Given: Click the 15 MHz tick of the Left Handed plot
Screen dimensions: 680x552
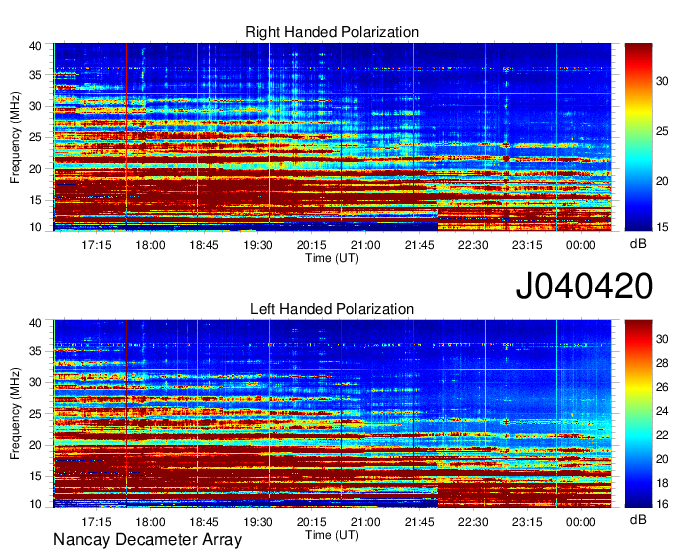Looking at the screenshot, I should (x=36, y=477).
